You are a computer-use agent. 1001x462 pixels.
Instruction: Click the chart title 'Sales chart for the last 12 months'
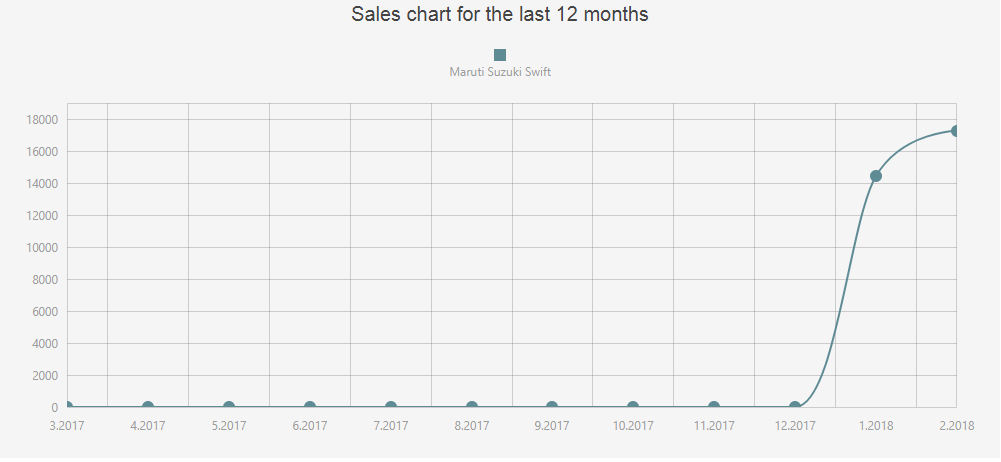[500, 14]
